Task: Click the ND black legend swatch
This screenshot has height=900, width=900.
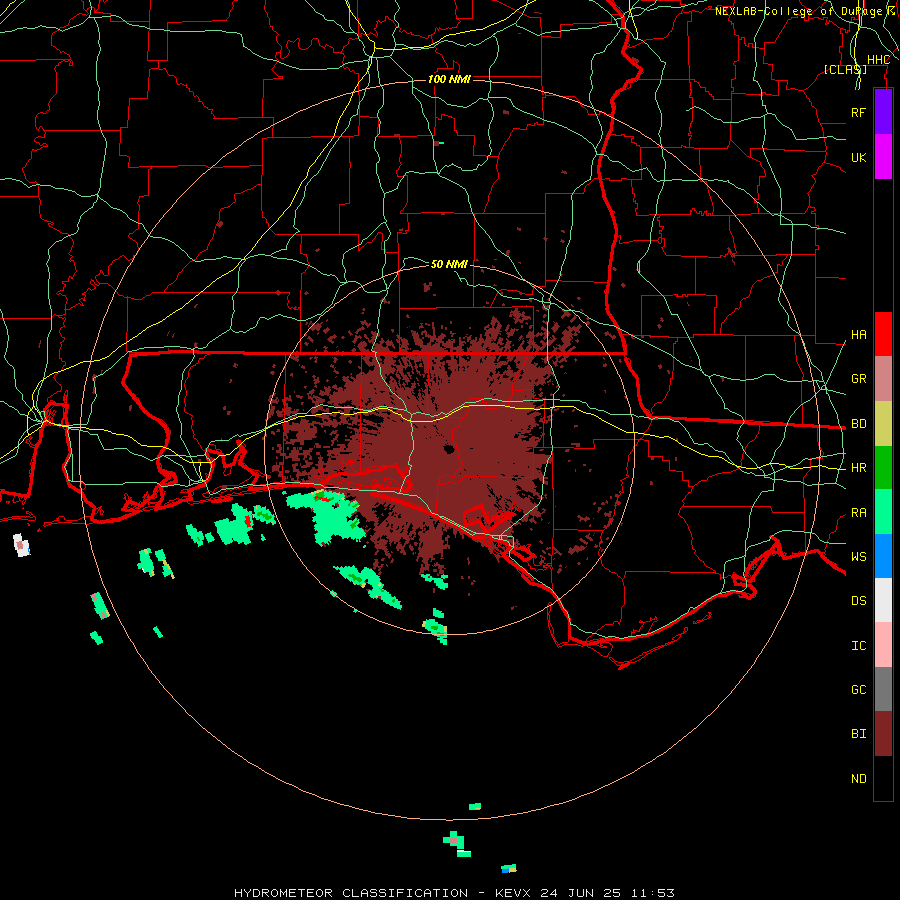Action: click(x=883, y=778)
